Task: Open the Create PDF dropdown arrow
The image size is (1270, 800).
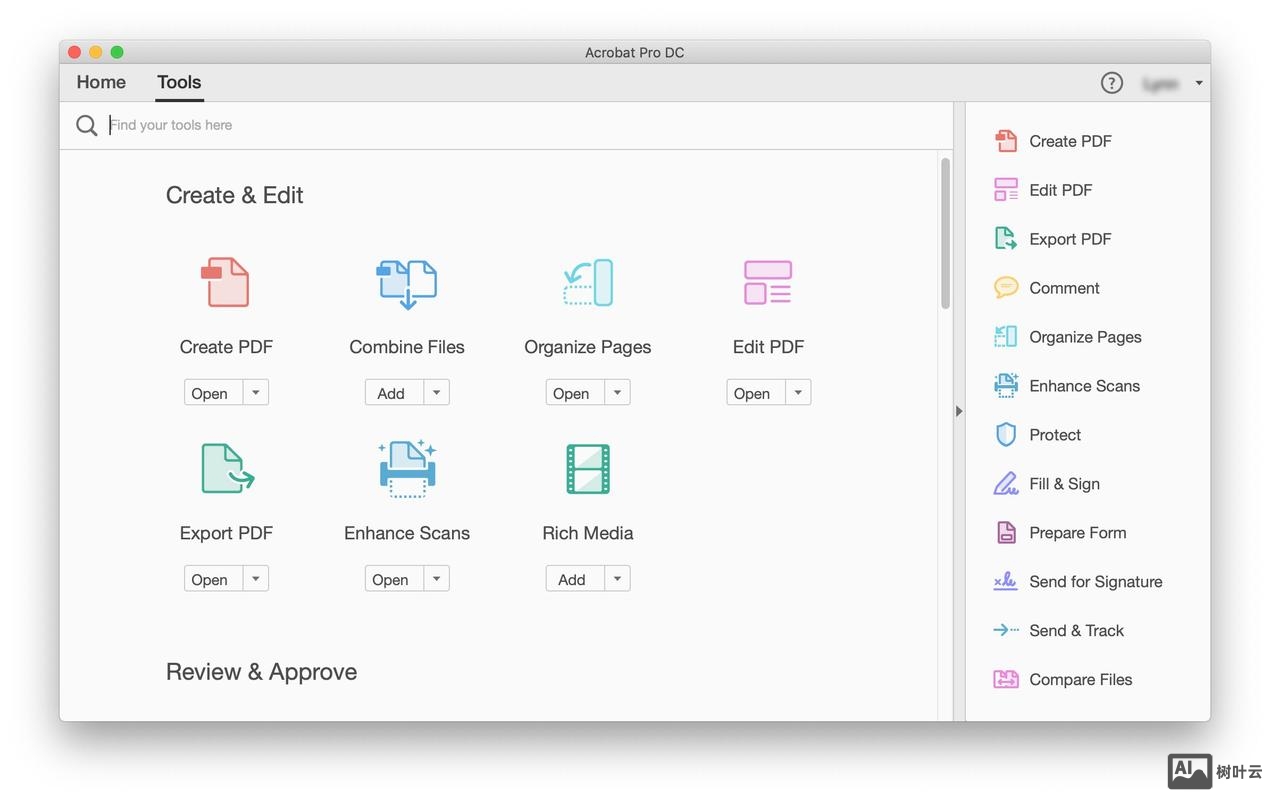Action: [x=255, y=392]
